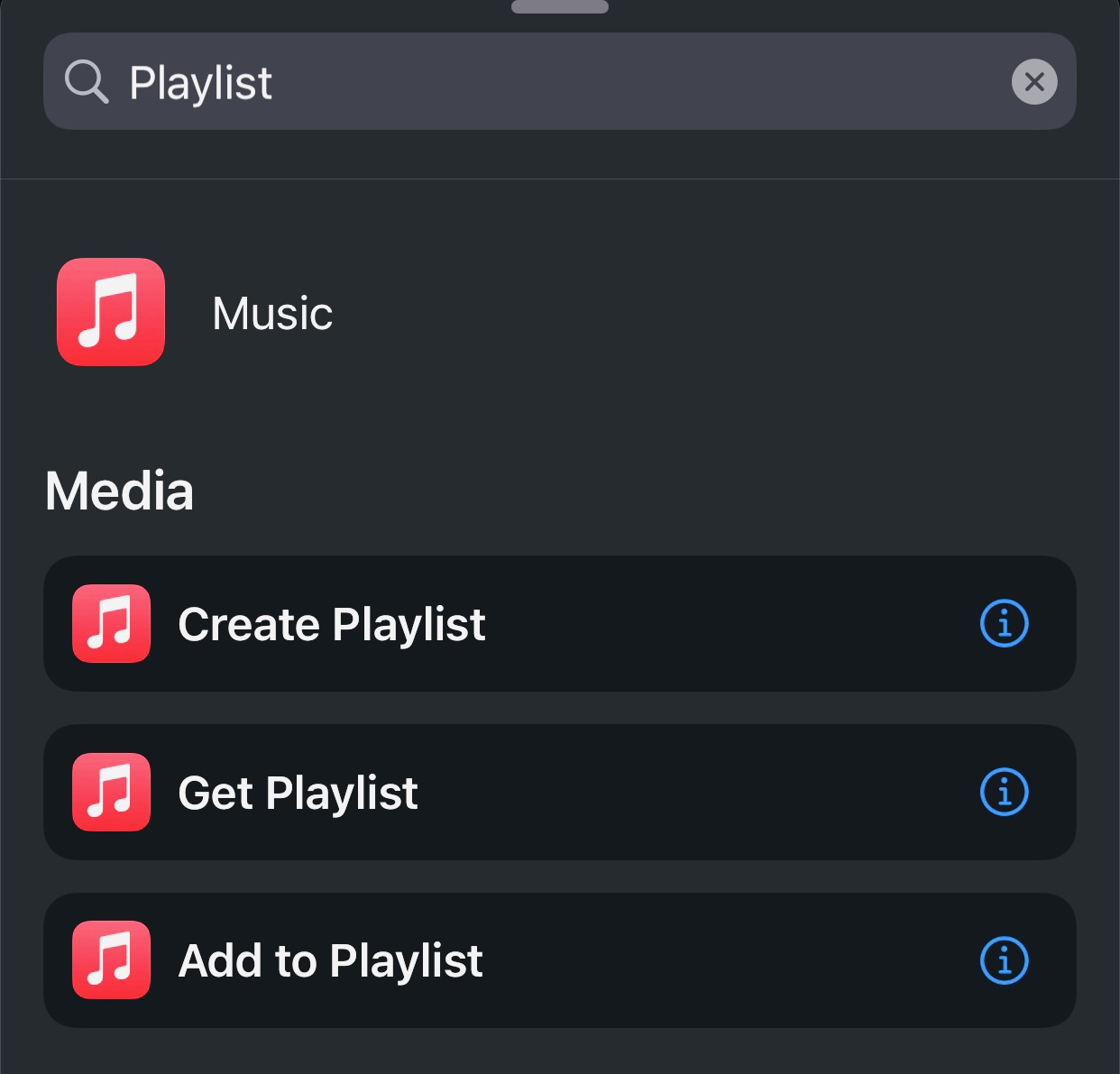This screenshot has width=1120, height=1074.
Task: Click the magnifying glass search icon
Action: [x=86, y=81]
